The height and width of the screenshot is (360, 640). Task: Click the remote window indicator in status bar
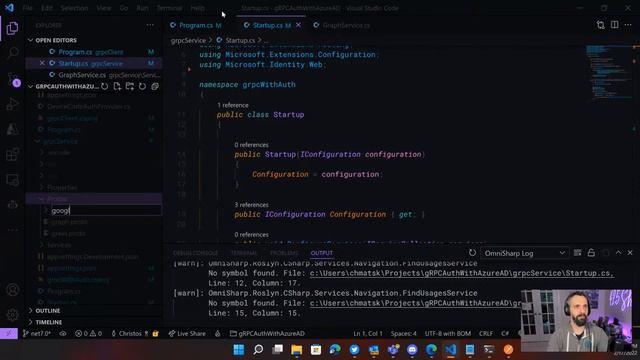[x=9, y=333]
